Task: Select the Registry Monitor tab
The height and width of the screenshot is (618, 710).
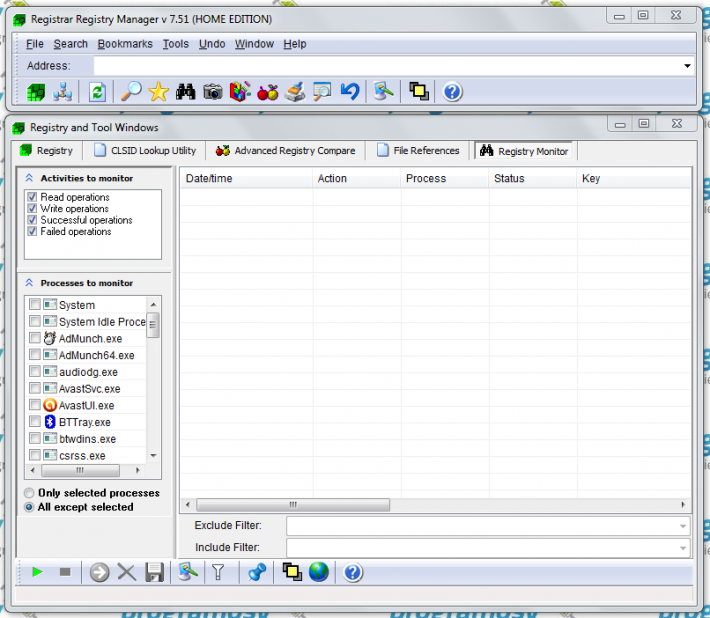Action: 524,151
